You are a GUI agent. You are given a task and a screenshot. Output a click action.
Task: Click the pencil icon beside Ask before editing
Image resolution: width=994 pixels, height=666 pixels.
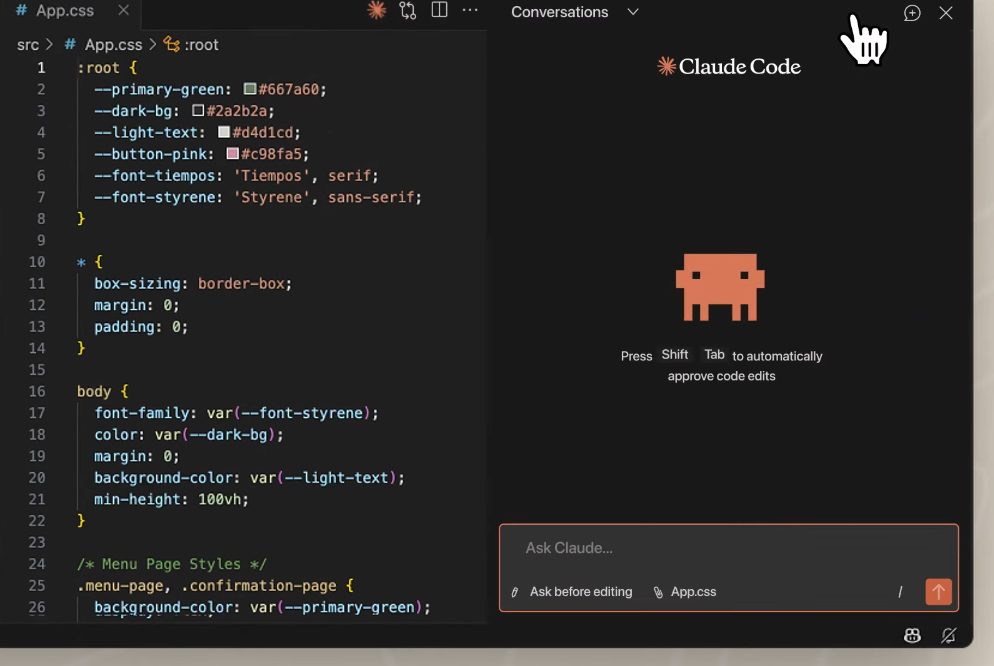point(515,592)
